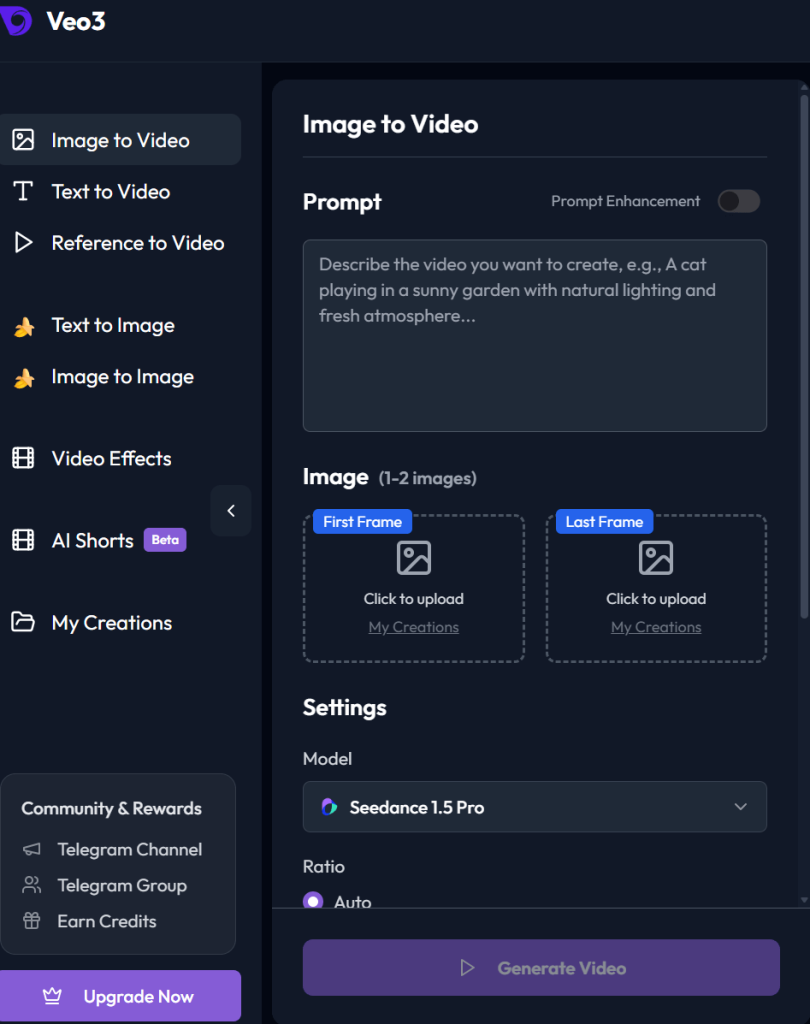Click the My Creations folder icon
810x1024 pixels.
coord(23,623)
